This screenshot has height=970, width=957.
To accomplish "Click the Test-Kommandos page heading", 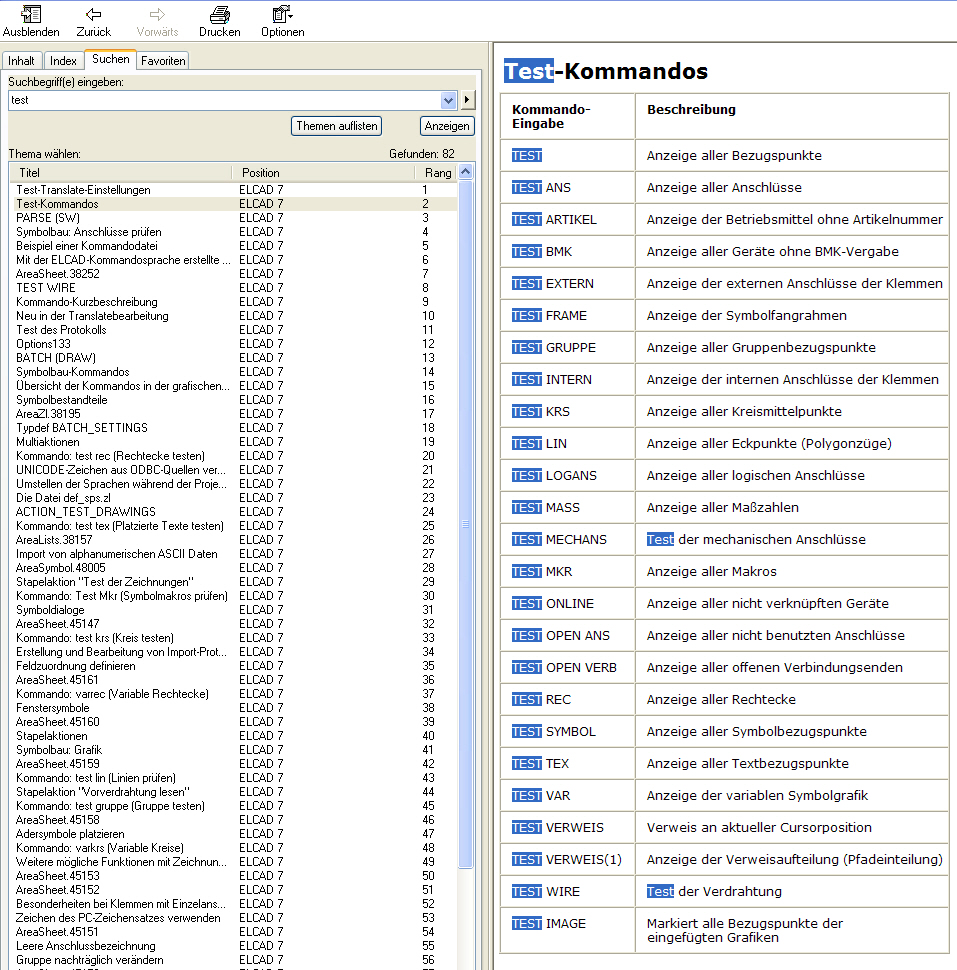I will pos(606,71).
